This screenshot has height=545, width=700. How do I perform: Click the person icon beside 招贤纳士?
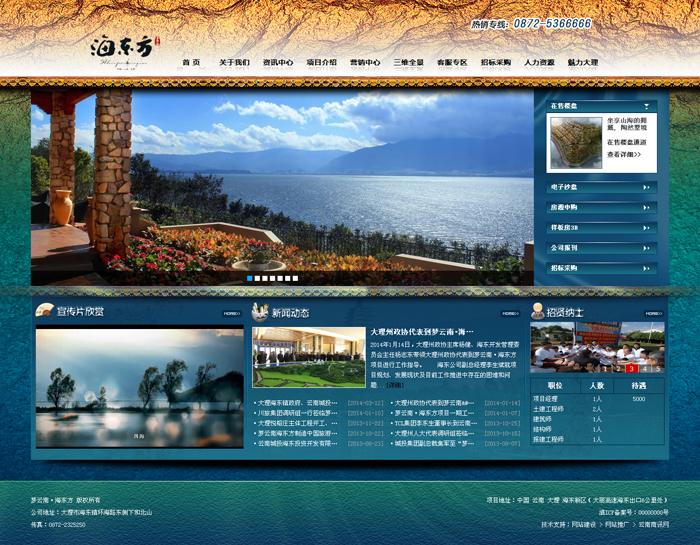pos(537,312)
